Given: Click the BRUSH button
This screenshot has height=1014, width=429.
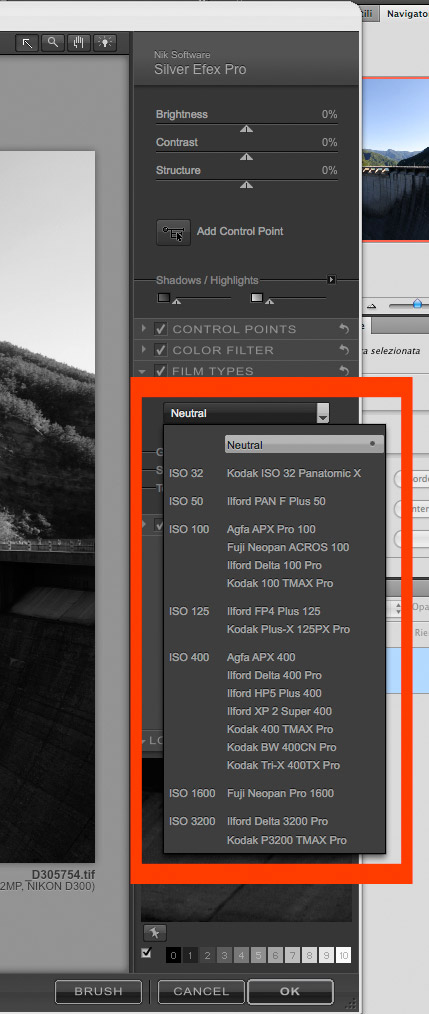Looking at the screenshot, I should coord(98,991).
